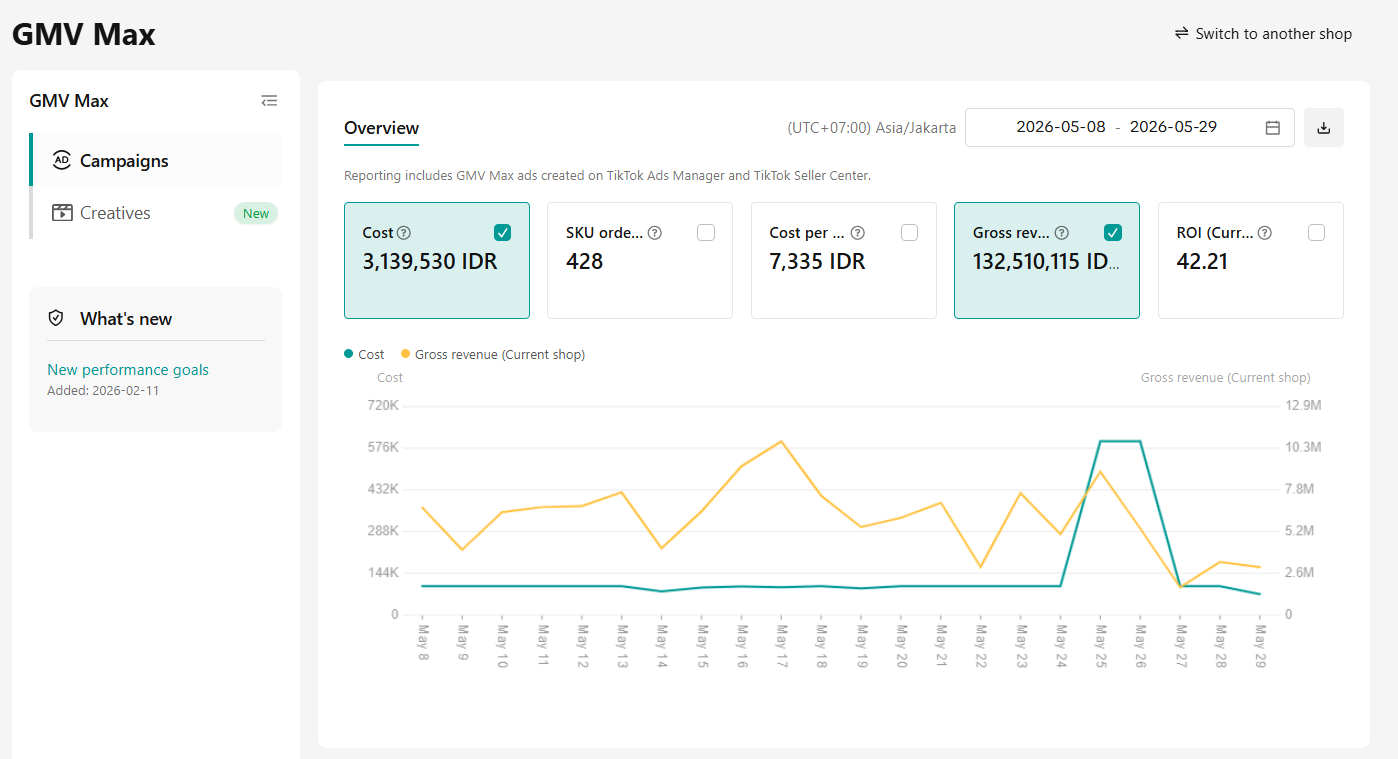Click the (UTC+07:00) Asia/Jakarta timezone text
The height and width of the screenshot is (759, 1398).
[872, 128]
